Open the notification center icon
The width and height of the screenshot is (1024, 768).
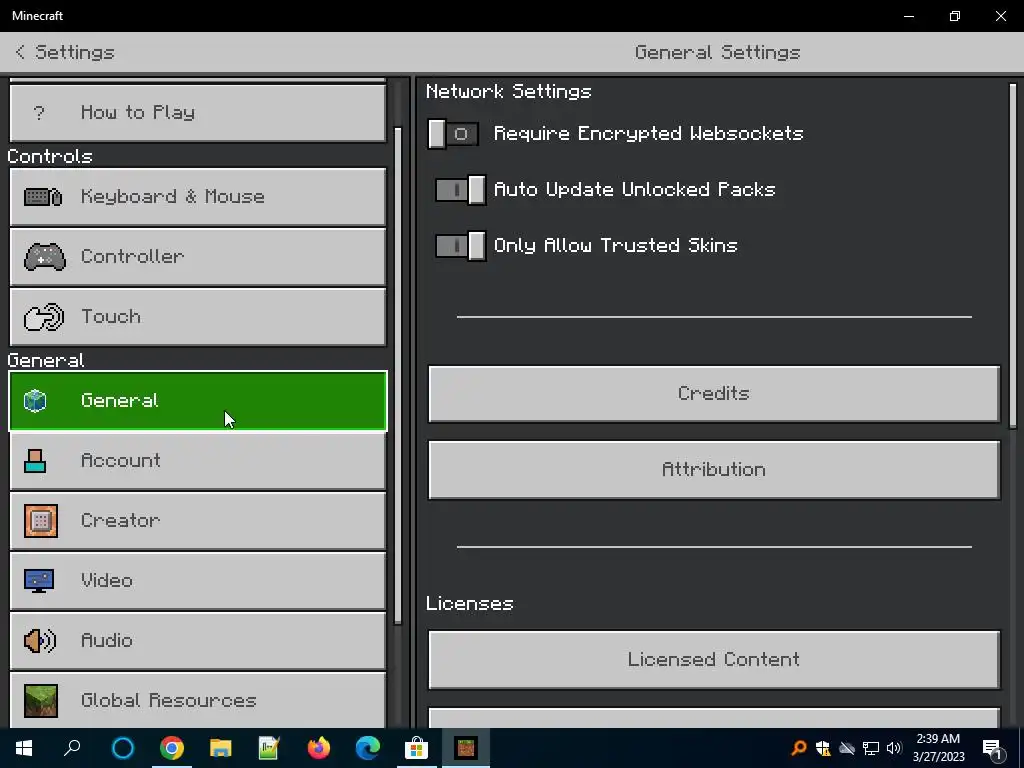coord(993,748)
